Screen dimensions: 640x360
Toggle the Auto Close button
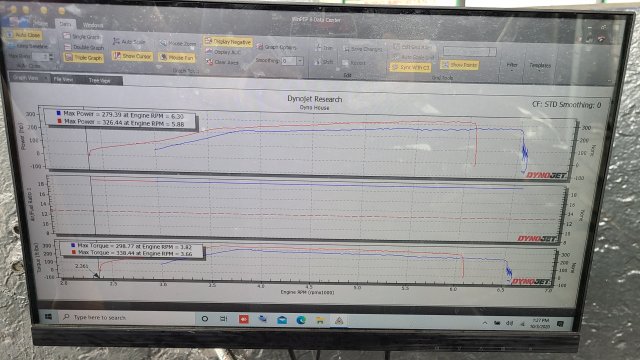coord(24,35)
